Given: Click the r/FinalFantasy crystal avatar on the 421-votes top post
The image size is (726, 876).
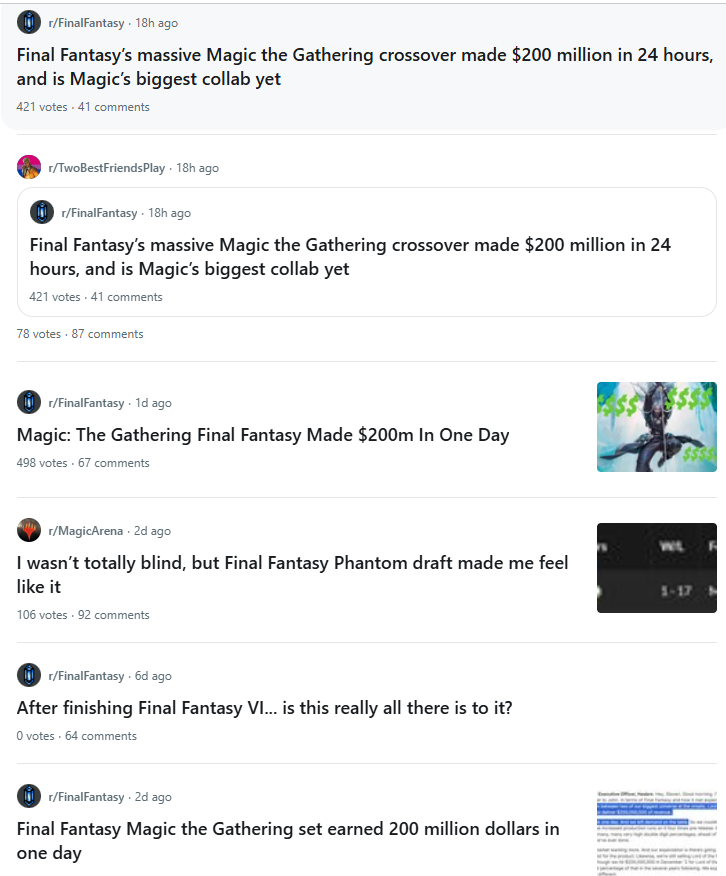Looking at the screenshot, I should [29, 22].
